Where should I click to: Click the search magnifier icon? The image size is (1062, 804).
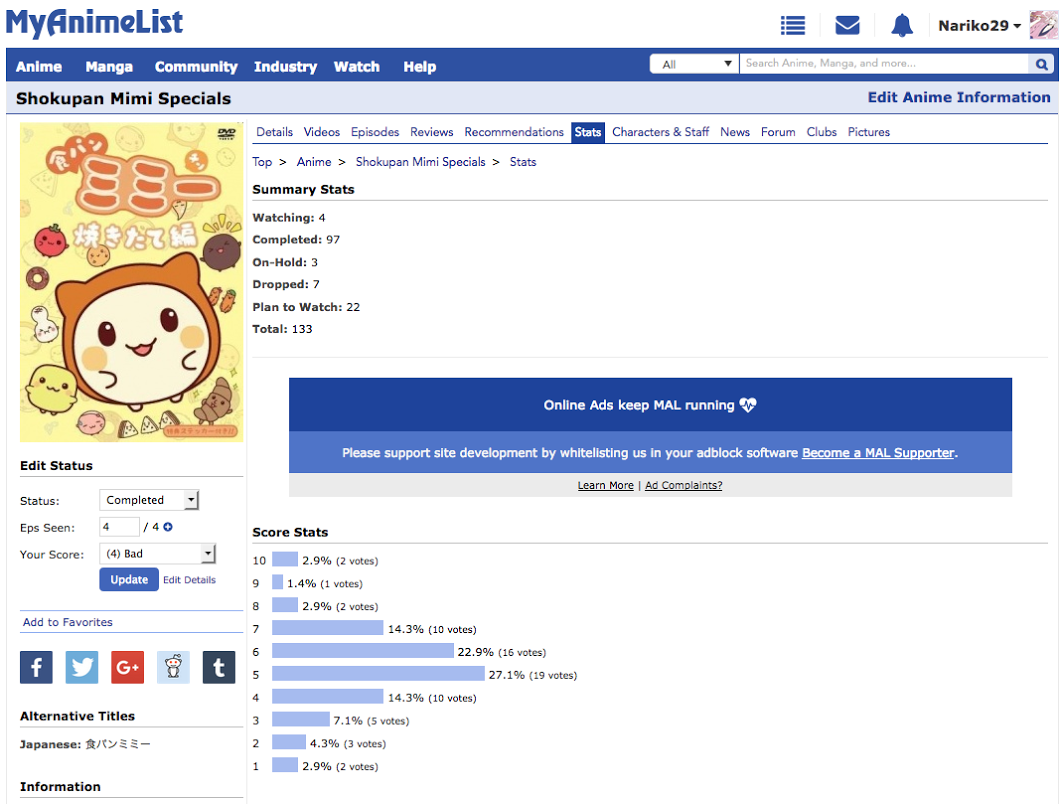pos(1041,63)
